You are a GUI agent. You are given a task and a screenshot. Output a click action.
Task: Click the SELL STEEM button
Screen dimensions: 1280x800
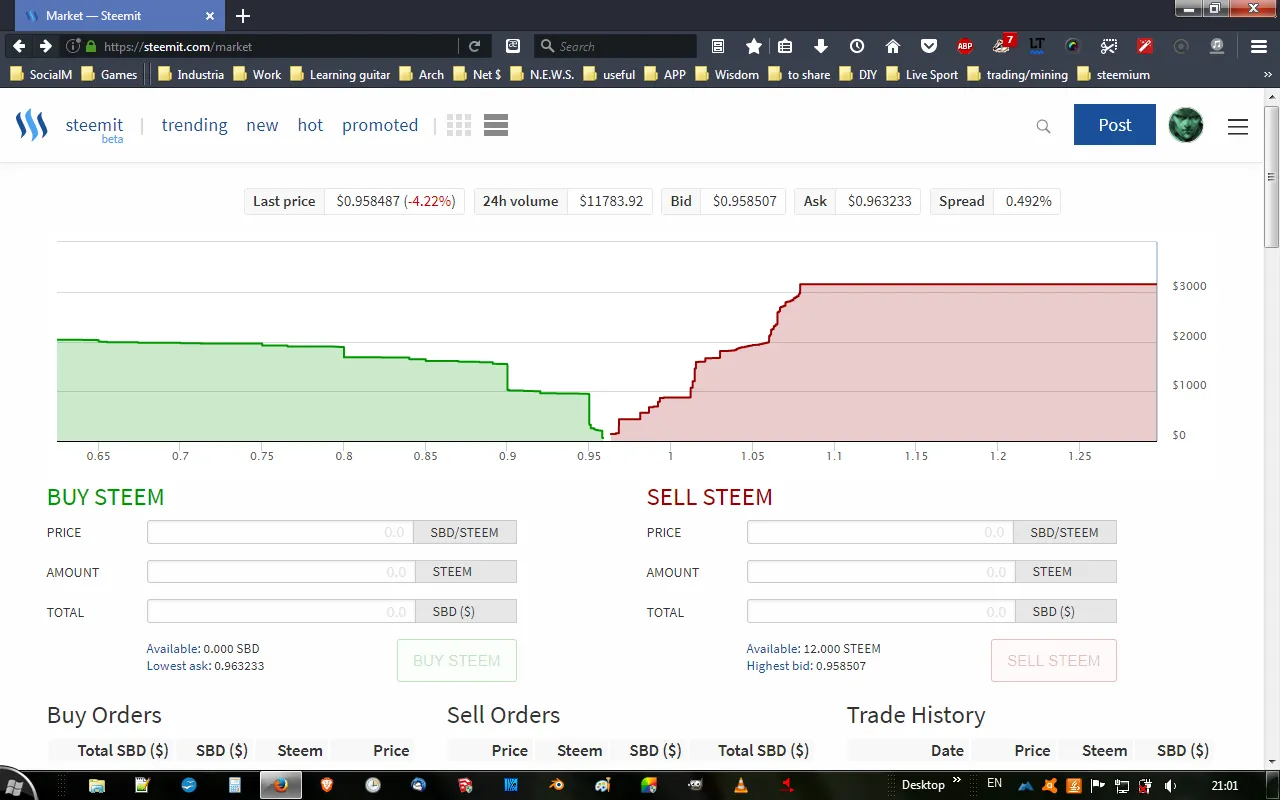click(x=1054, y=660)
